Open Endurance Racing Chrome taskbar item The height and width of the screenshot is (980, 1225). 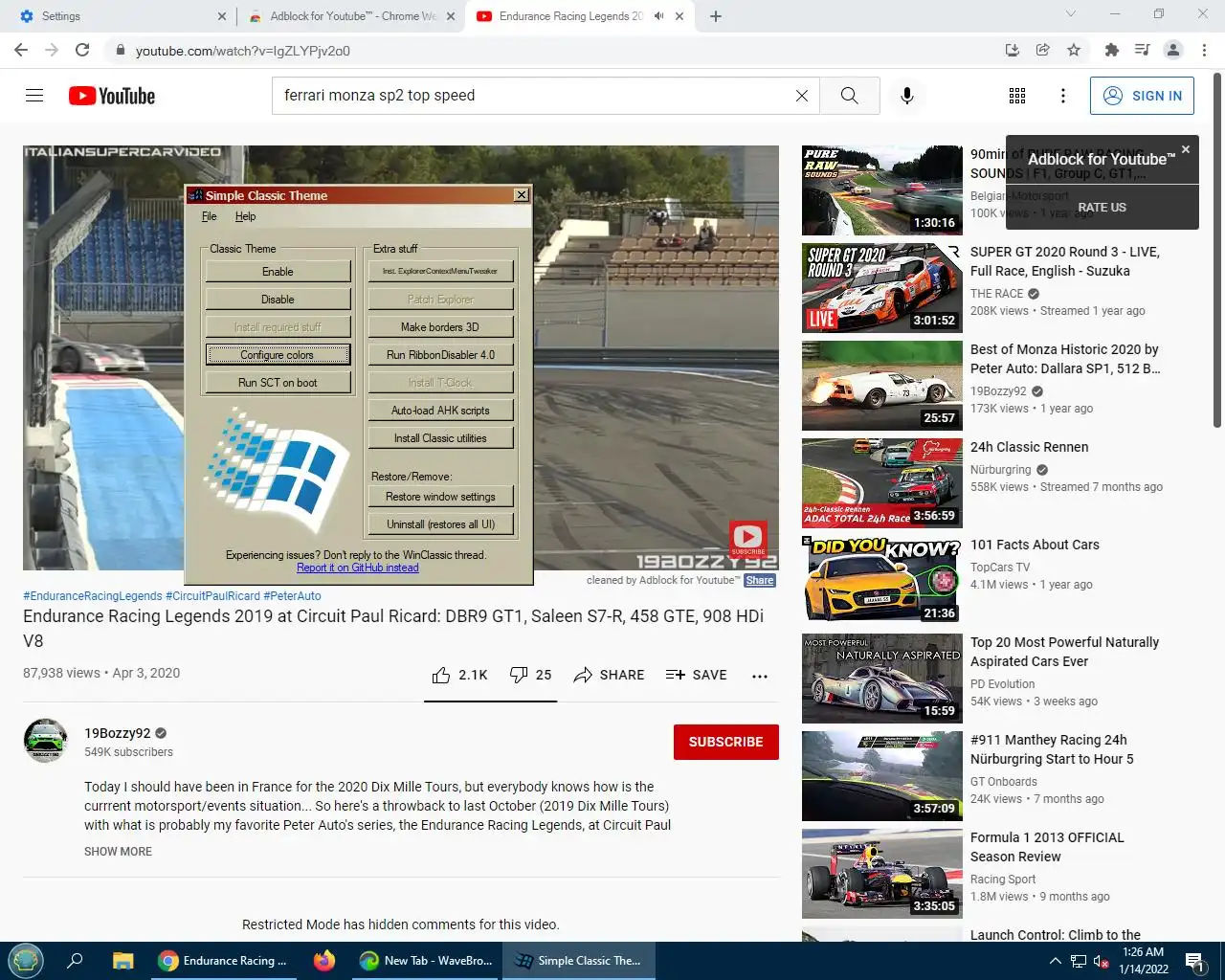222,961
